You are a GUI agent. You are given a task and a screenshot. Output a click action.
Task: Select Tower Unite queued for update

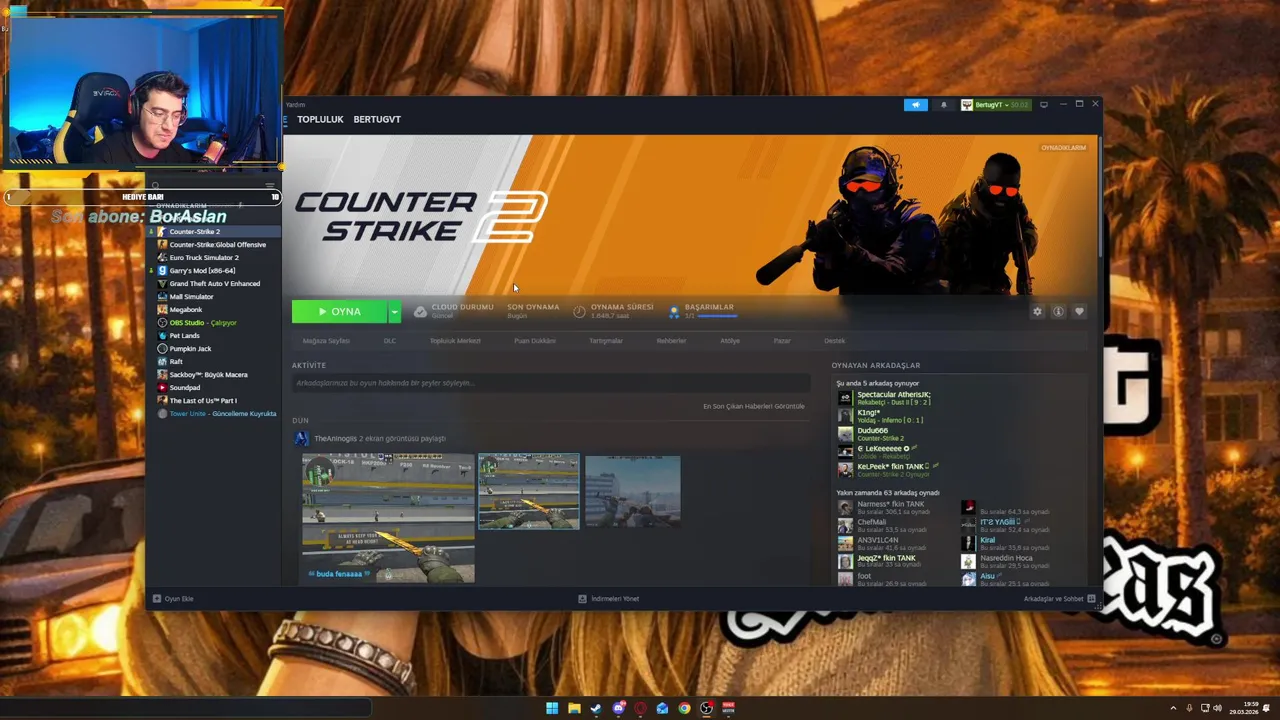(218, 413)
